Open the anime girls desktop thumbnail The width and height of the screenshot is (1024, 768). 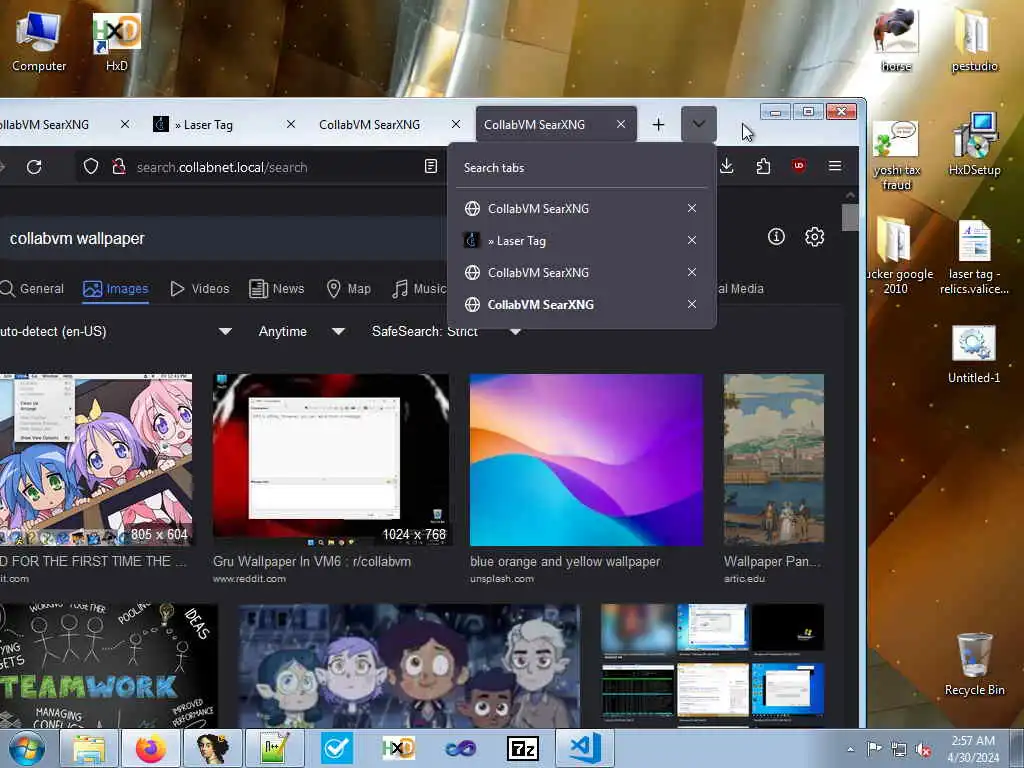pyautogui.click(x=96, y=460)
